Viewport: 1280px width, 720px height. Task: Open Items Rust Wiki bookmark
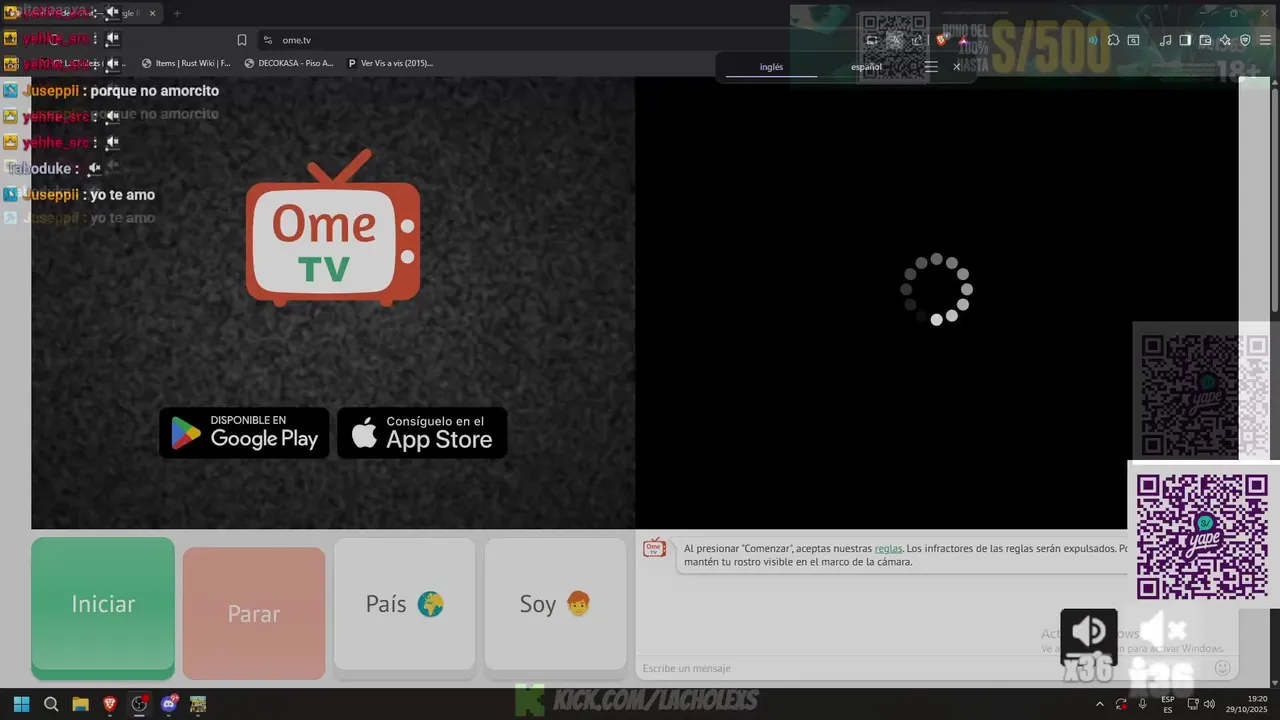[x=186, y=63]
